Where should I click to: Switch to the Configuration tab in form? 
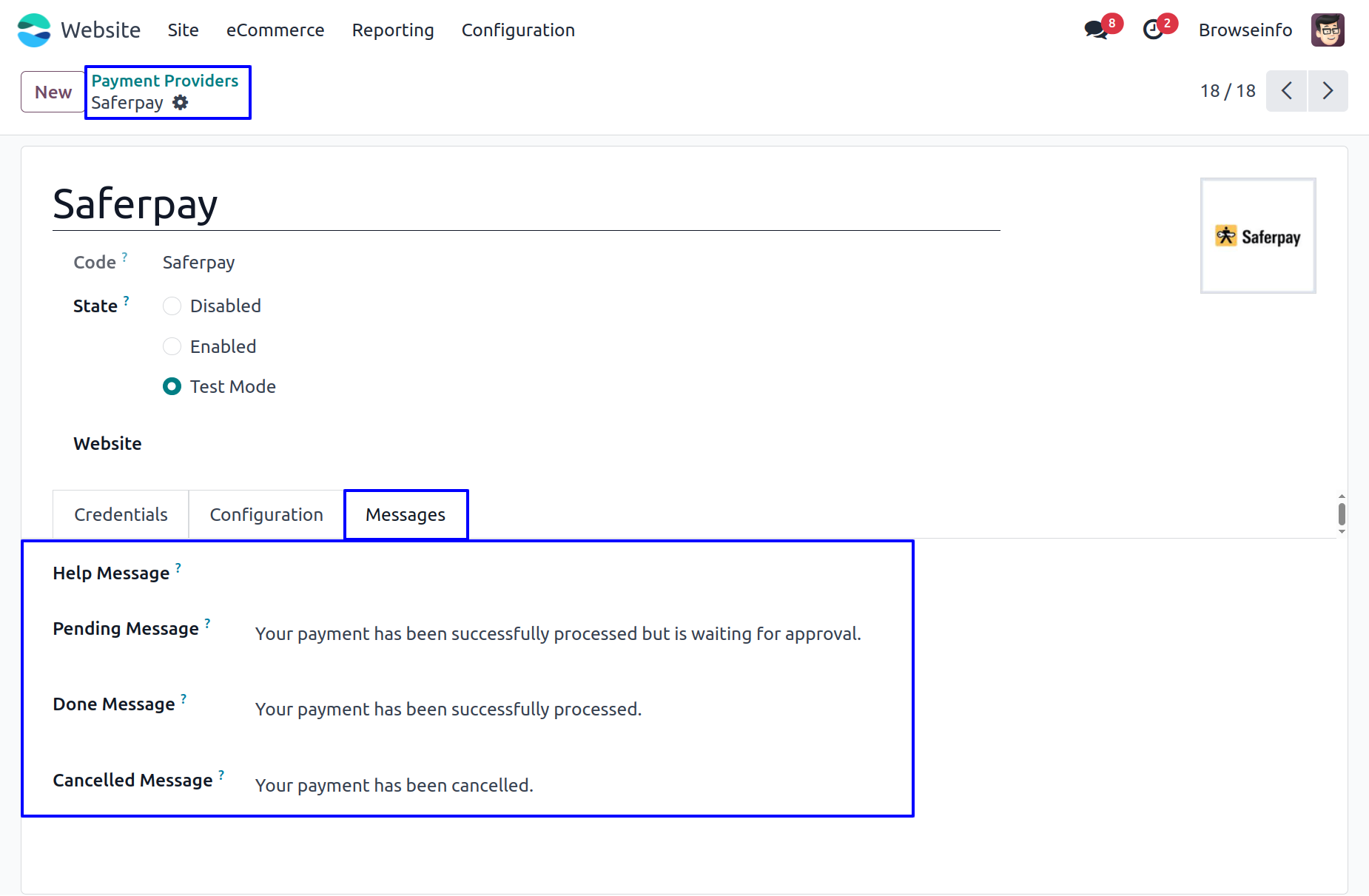click(266, 514)
